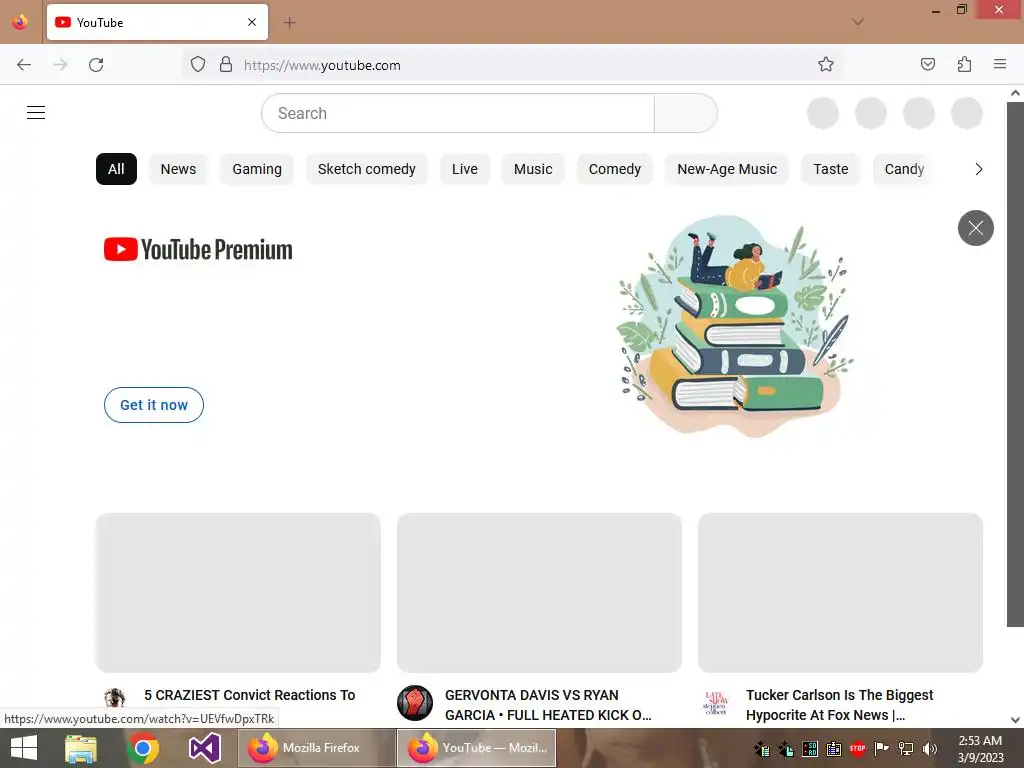Viewport: 1024px width, 768px height.
Task: Click the YouTube Premium logo
Action: pyautogui.click(x=198, y=249)
